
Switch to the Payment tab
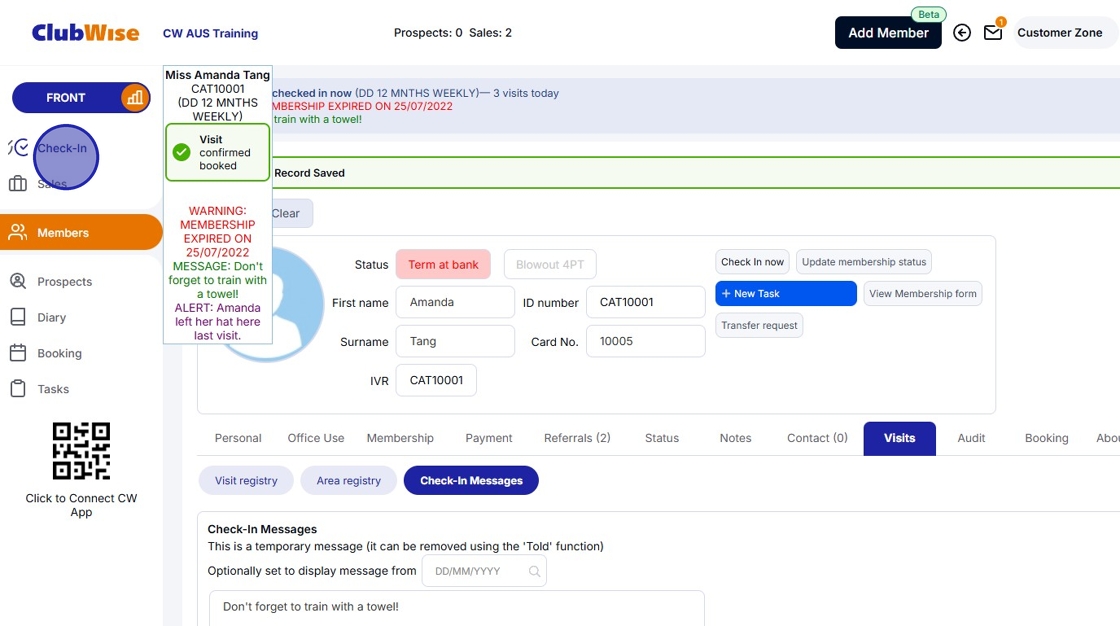coord(489,438)
